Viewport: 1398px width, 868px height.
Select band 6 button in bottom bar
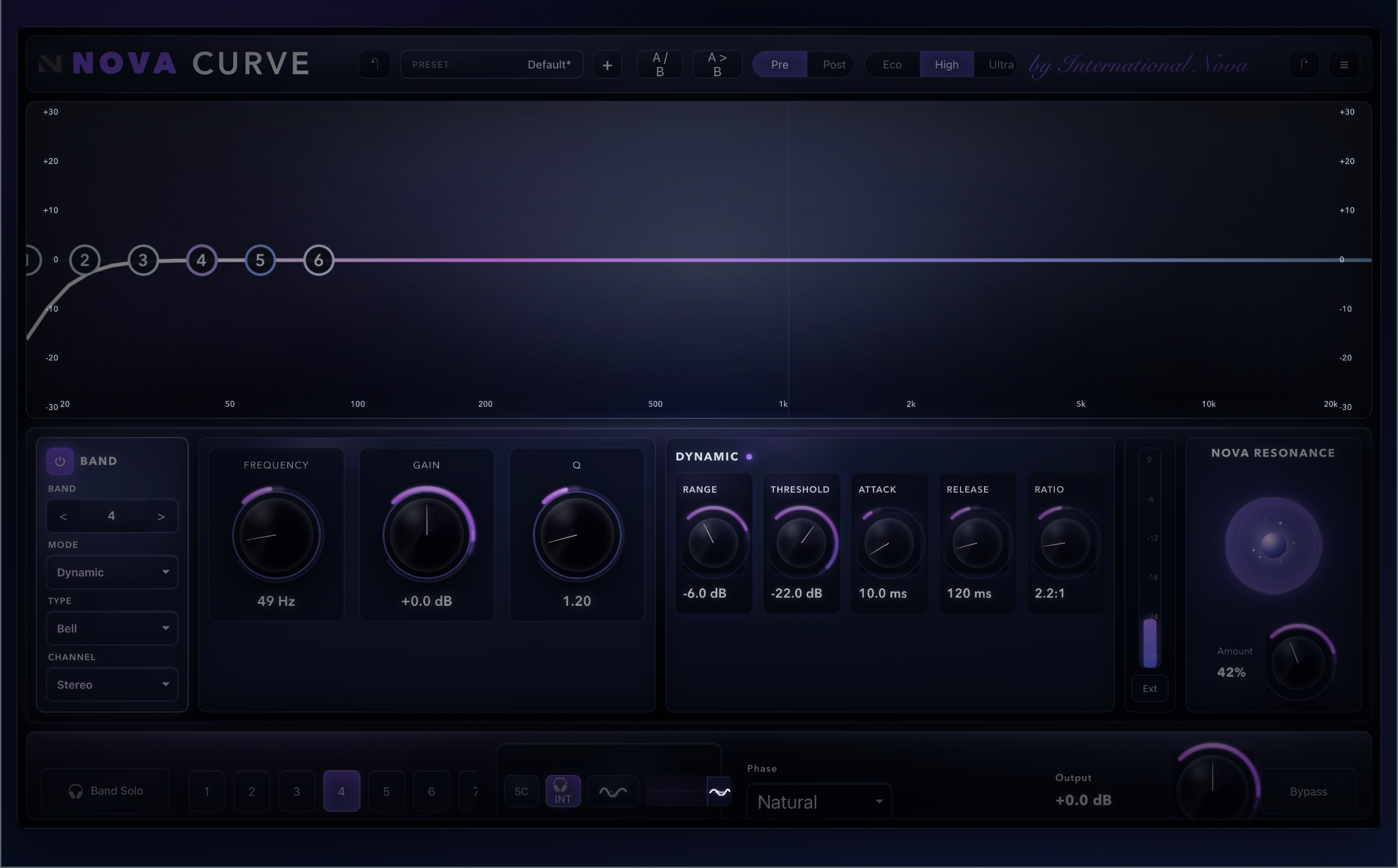(431, 791)
